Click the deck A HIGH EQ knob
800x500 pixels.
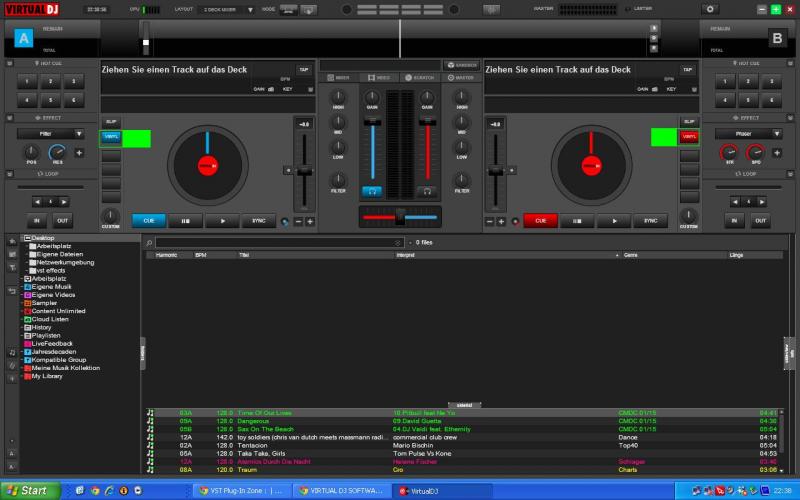(x=338, y=96)
